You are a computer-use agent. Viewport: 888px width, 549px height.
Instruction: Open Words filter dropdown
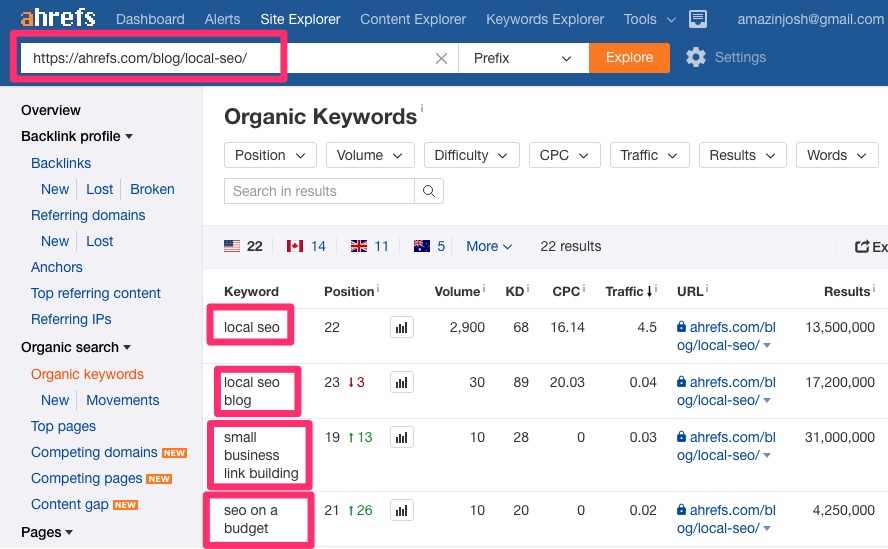pos(837,155)
